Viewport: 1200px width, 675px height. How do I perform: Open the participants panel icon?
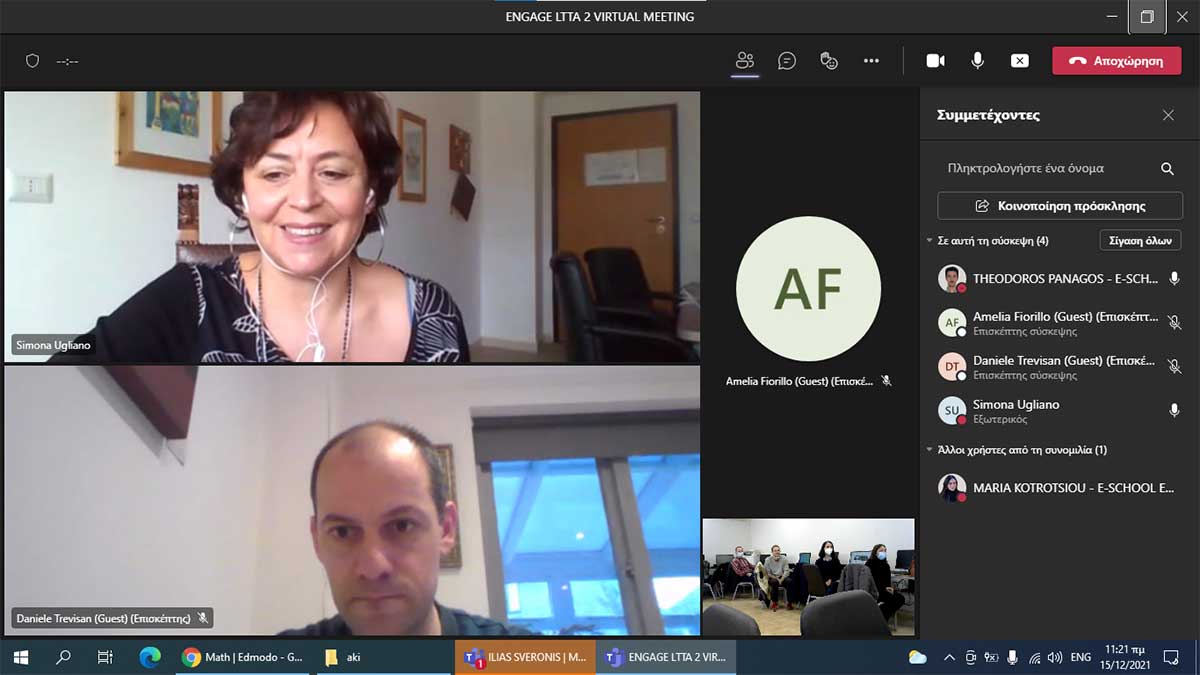click(x=744, y=61)
